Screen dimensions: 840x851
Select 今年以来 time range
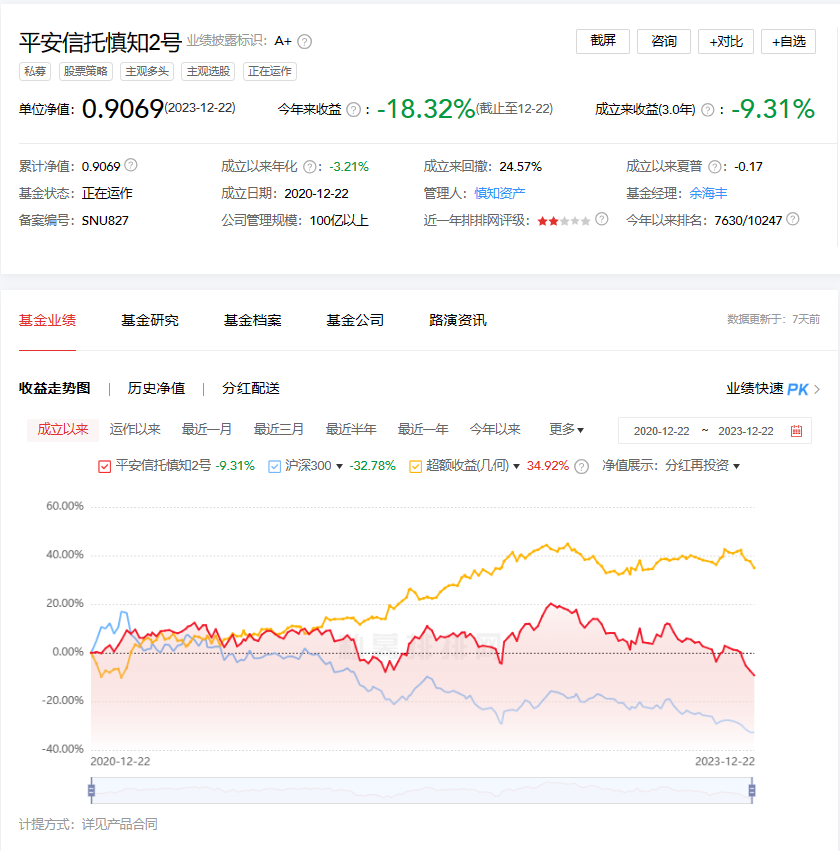[495, 429]
